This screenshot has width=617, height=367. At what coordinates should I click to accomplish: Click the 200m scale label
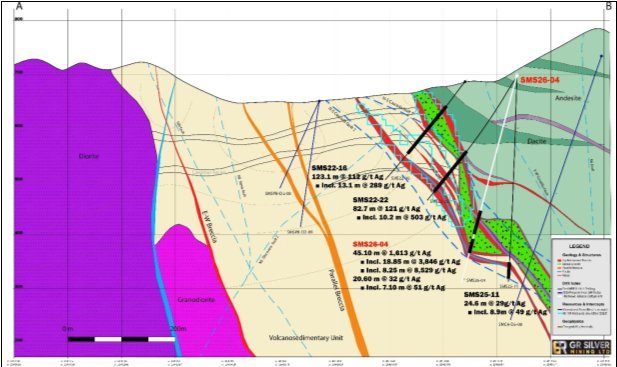click(x=177, y=329)
